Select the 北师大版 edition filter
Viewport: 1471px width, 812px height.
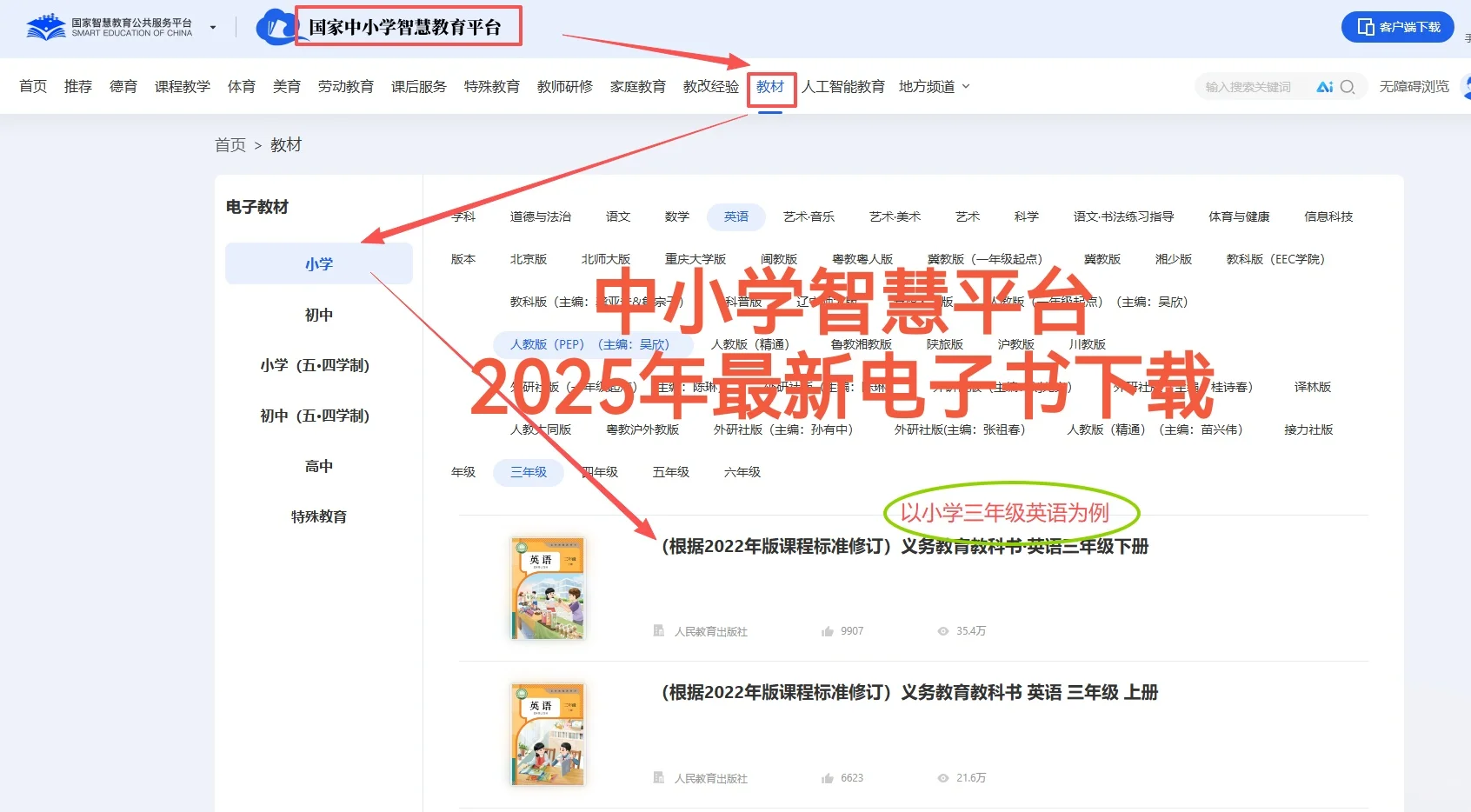pyautogui.click(x=606, y=259)
